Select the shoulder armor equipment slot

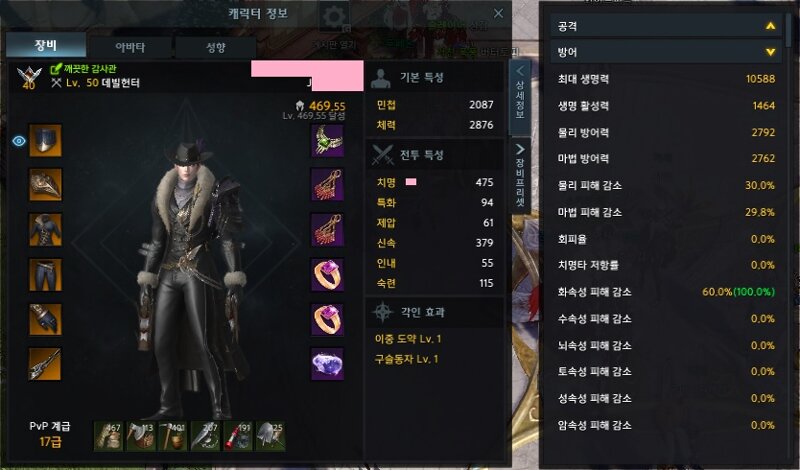pyautogui.click(x=45, y=185)
